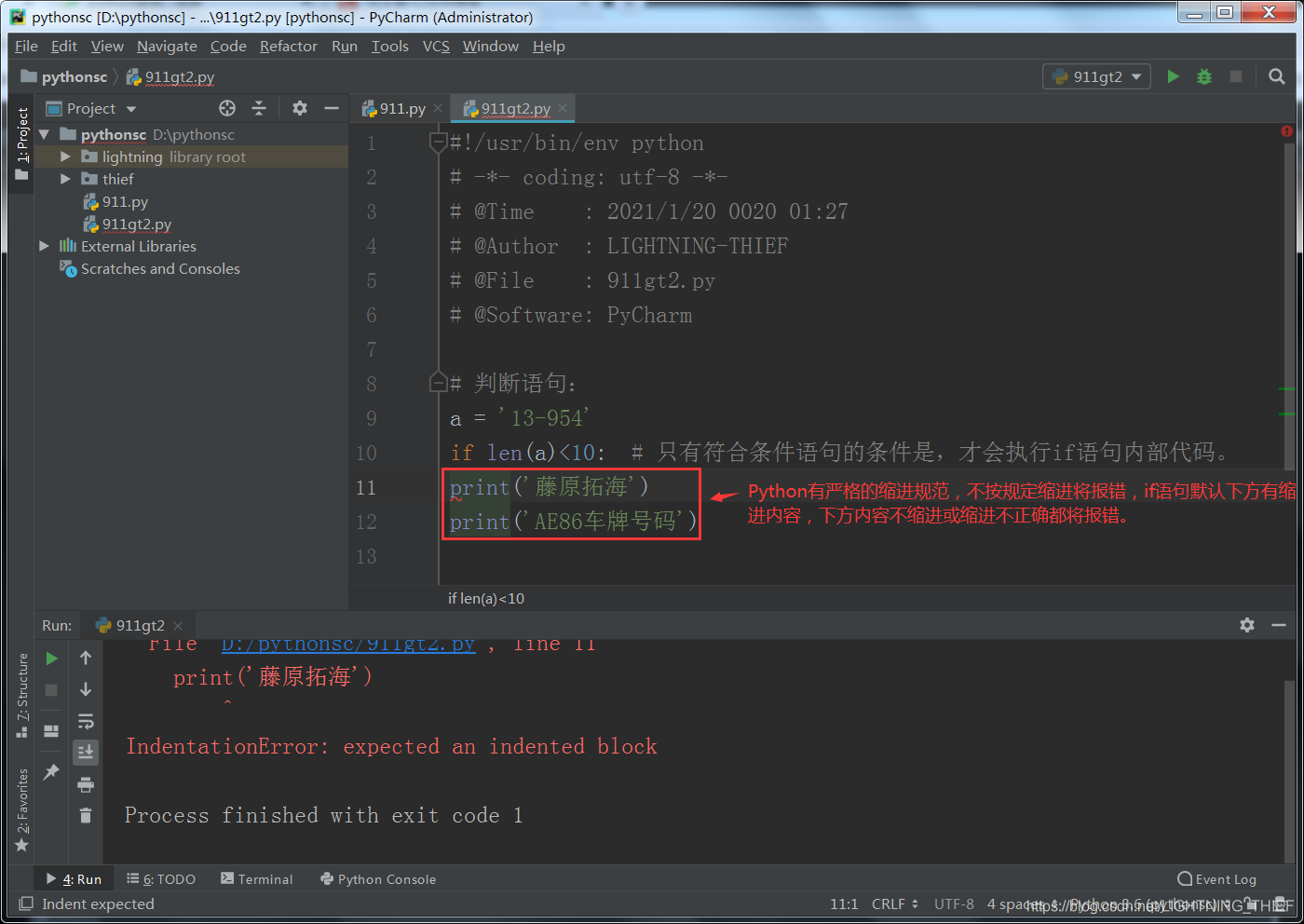Image resolution: width=1304 pixels, height=924 pixels.
Task: Go down the stack trace arrow
Action: tap(86, 690)
